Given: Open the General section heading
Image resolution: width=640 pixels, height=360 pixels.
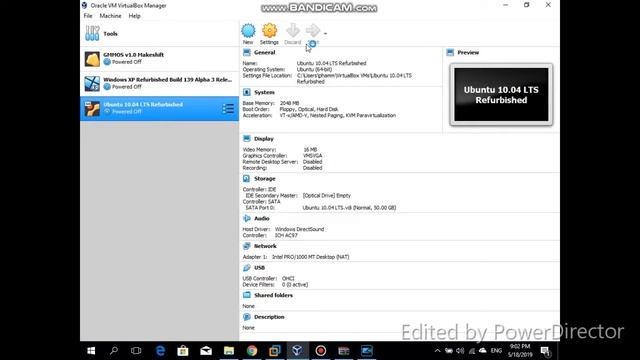Looking at the screenshot, I should 264,53.
